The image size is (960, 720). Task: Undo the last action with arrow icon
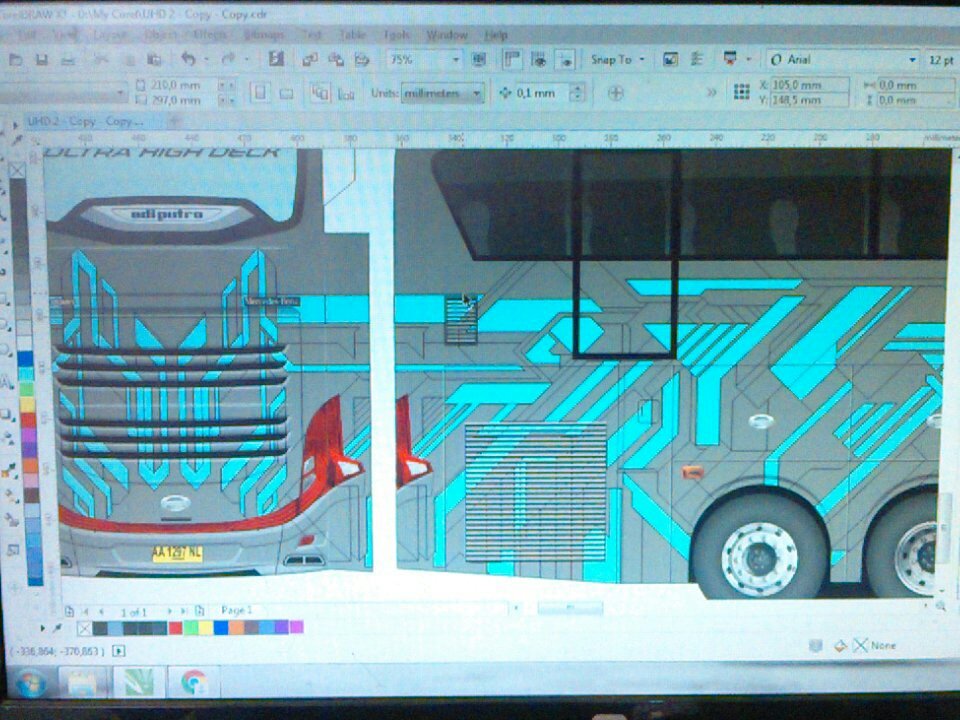189,59
